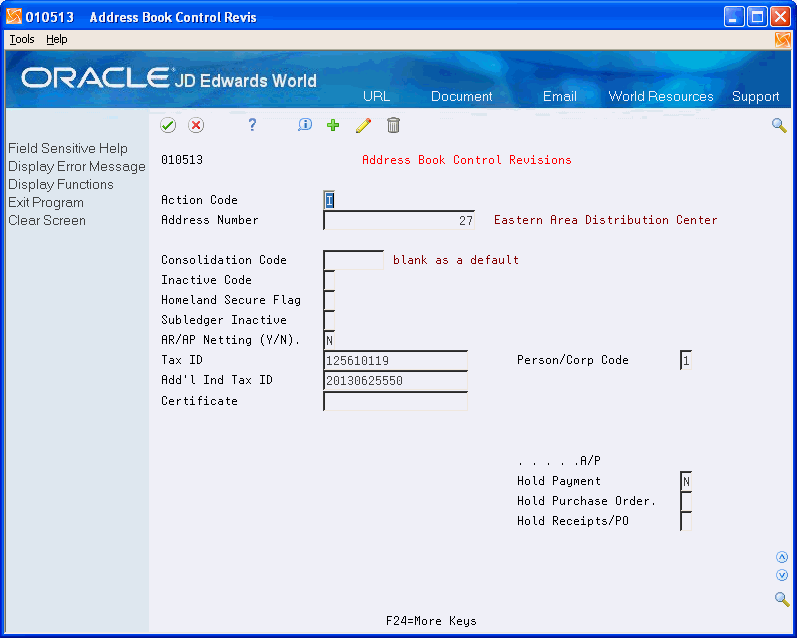This screenshot has width=797, height=638.
Task: Click the red X cancel icon
Action: [x=196, y=125]
